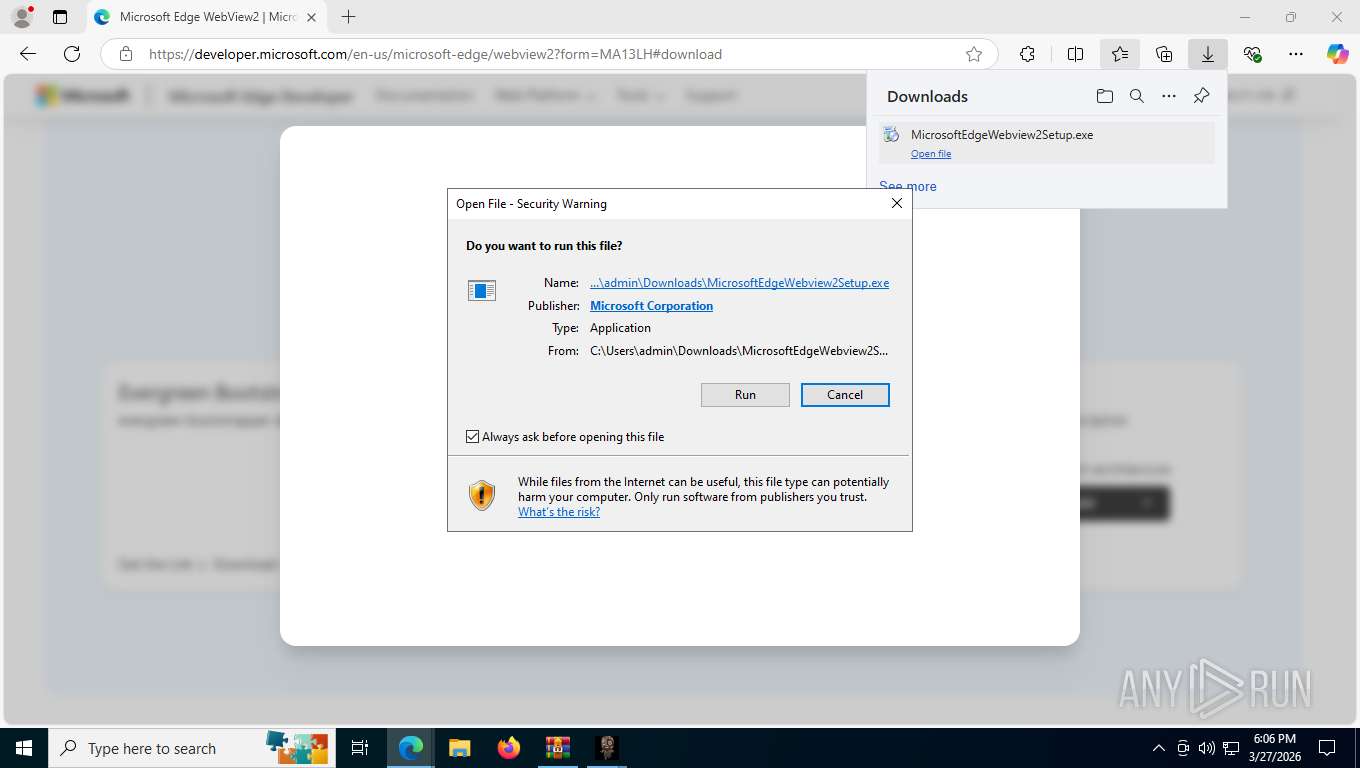Uncheck Always ask before opening this file

[x=473, y=437]
